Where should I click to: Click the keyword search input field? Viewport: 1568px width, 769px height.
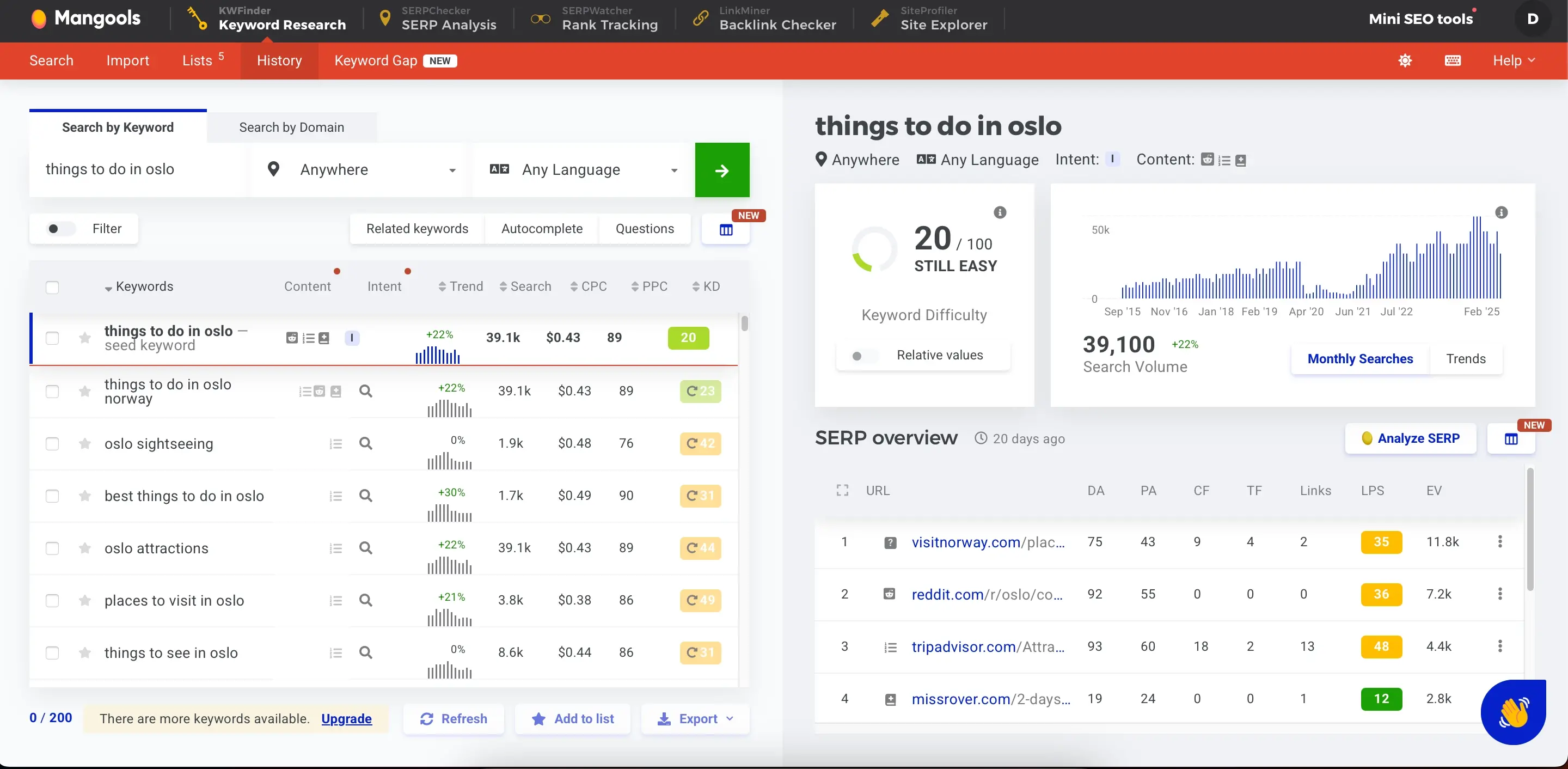click(139, 170)
